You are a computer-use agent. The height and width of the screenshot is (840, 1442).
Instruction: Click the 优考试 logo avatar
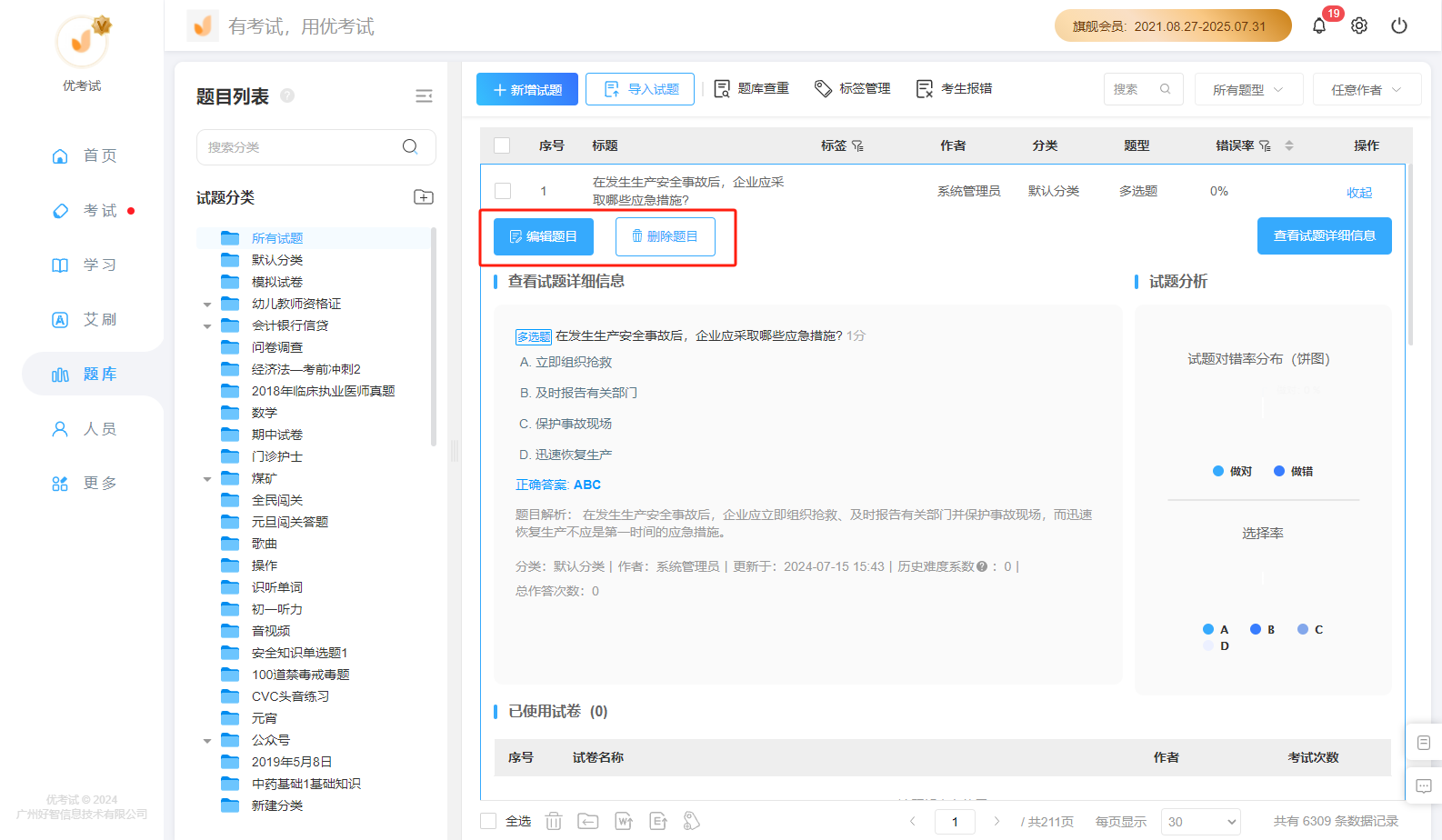(83, 41)
